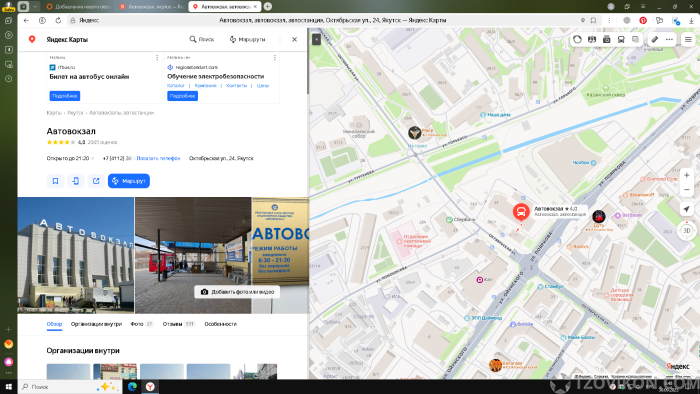Open the browser downloads icon
Image resolution: width=700 pixels, height=394 pixels.
coord(691,20)
